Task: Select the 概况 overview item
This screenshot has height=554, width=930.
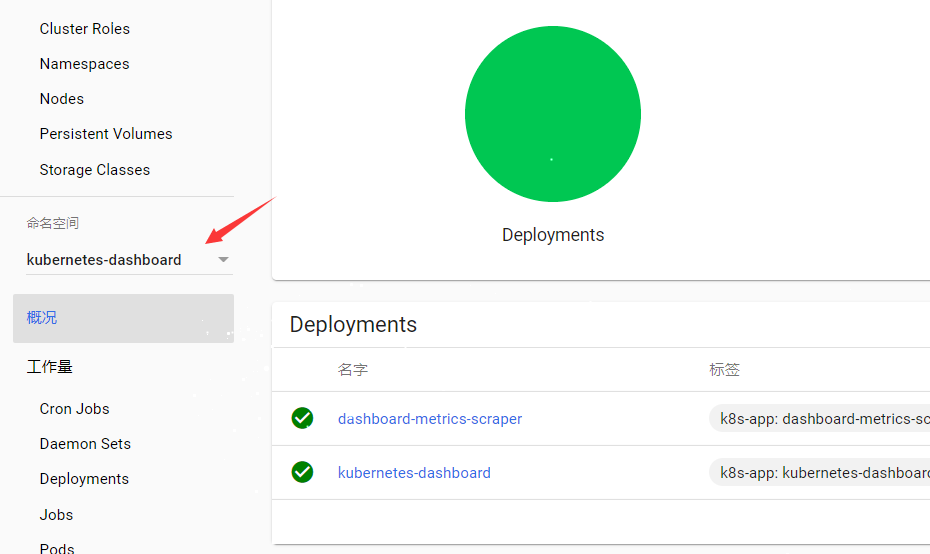Action: coord(123,318)
